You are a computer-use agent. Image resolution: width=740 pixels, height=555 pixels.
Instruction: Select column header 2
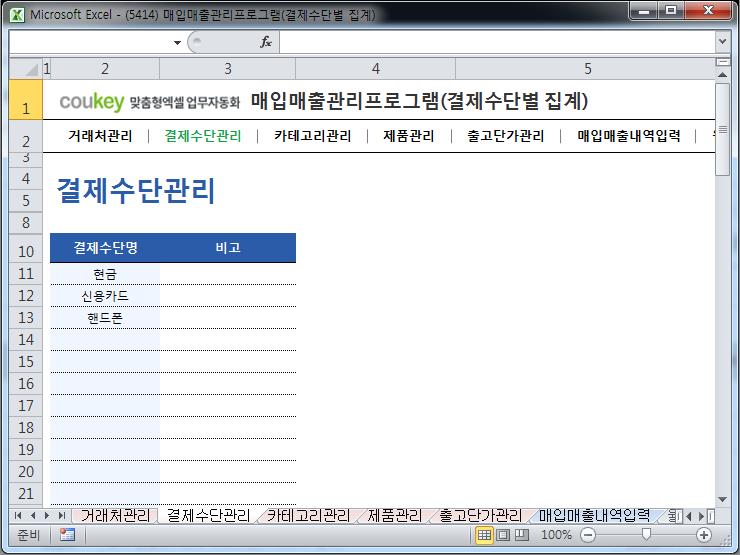tap(105, 69)
